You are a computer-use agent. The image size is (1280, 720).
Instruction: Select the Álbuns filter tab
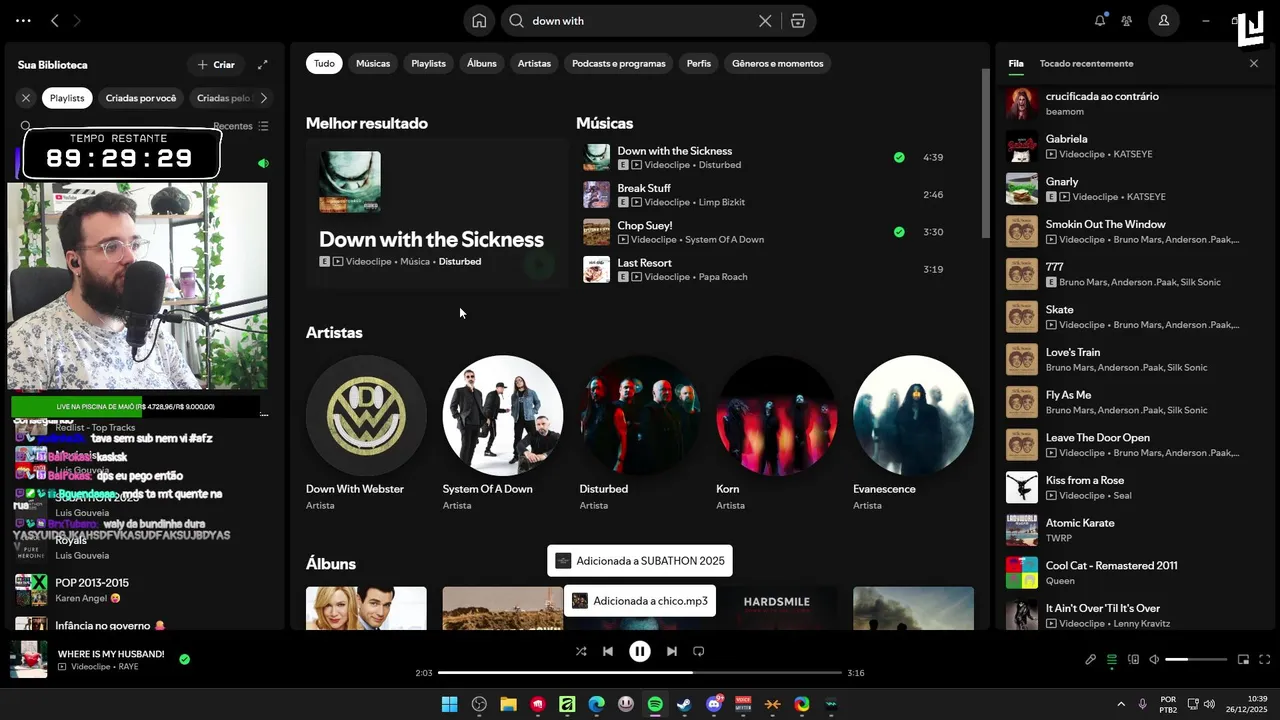482,63
